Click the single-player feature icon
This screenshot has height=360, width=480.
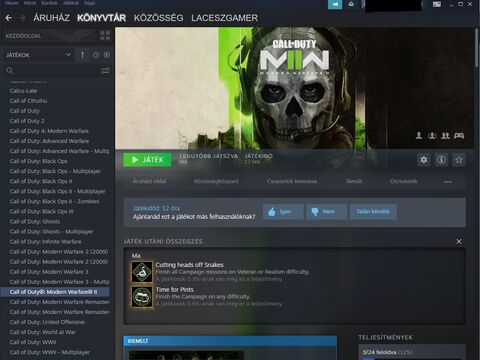pyautogui.click(x=419, y=135)
